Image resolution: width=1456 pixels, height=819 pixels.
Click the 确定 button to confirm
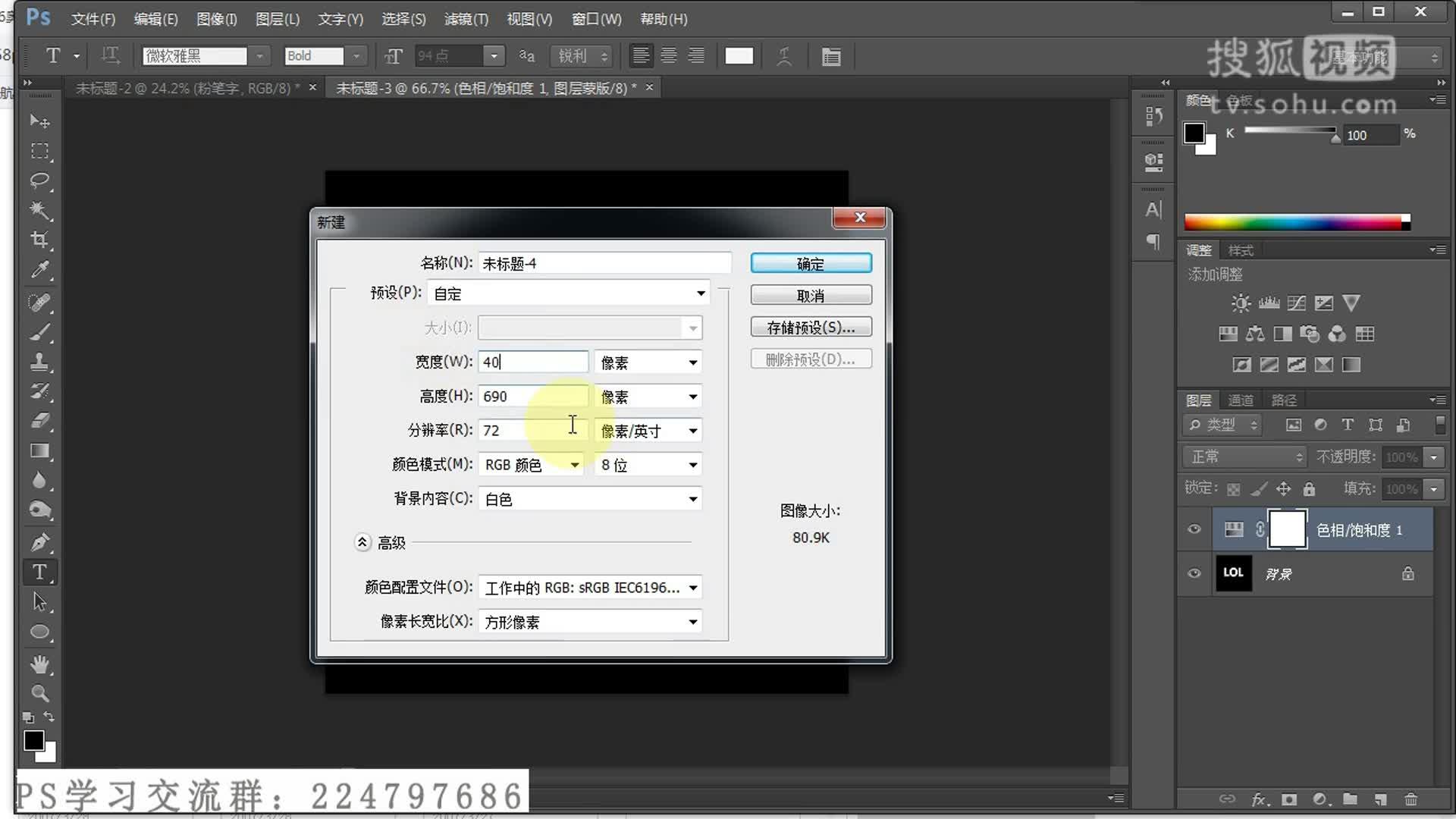(x=811, y=263)
